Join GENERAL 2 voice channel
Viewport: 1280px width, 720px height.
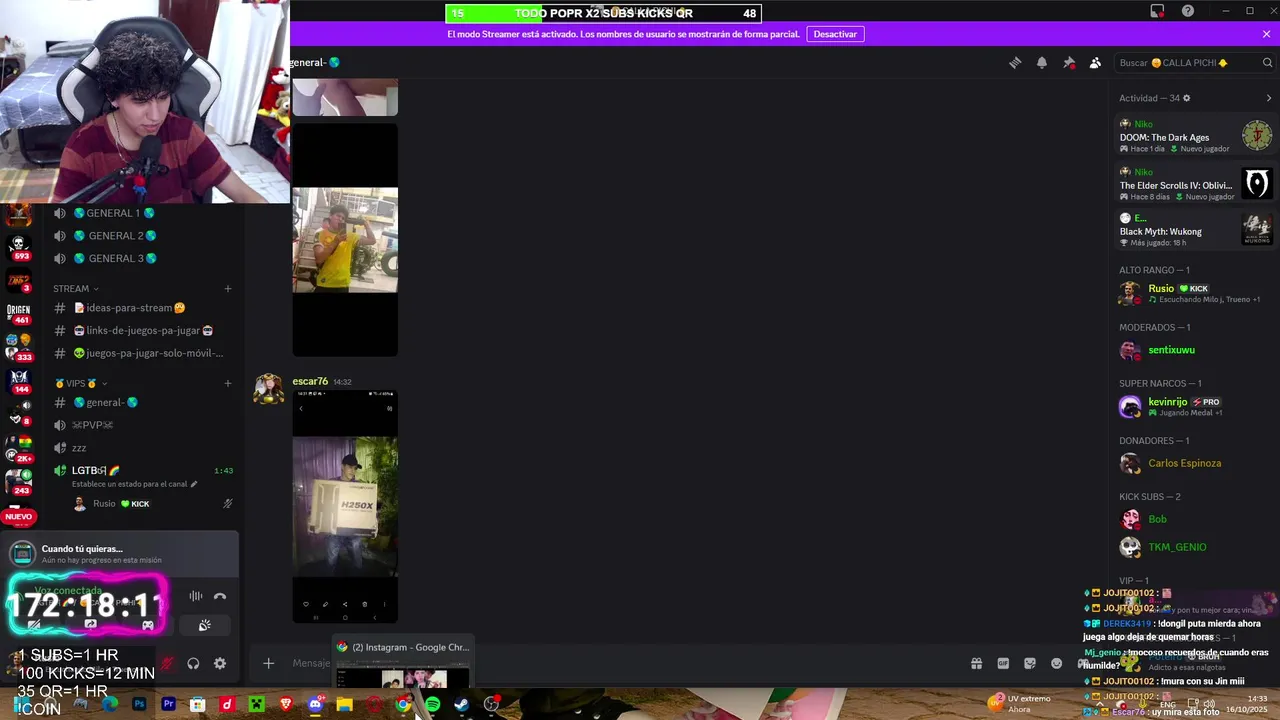(140, 236)
